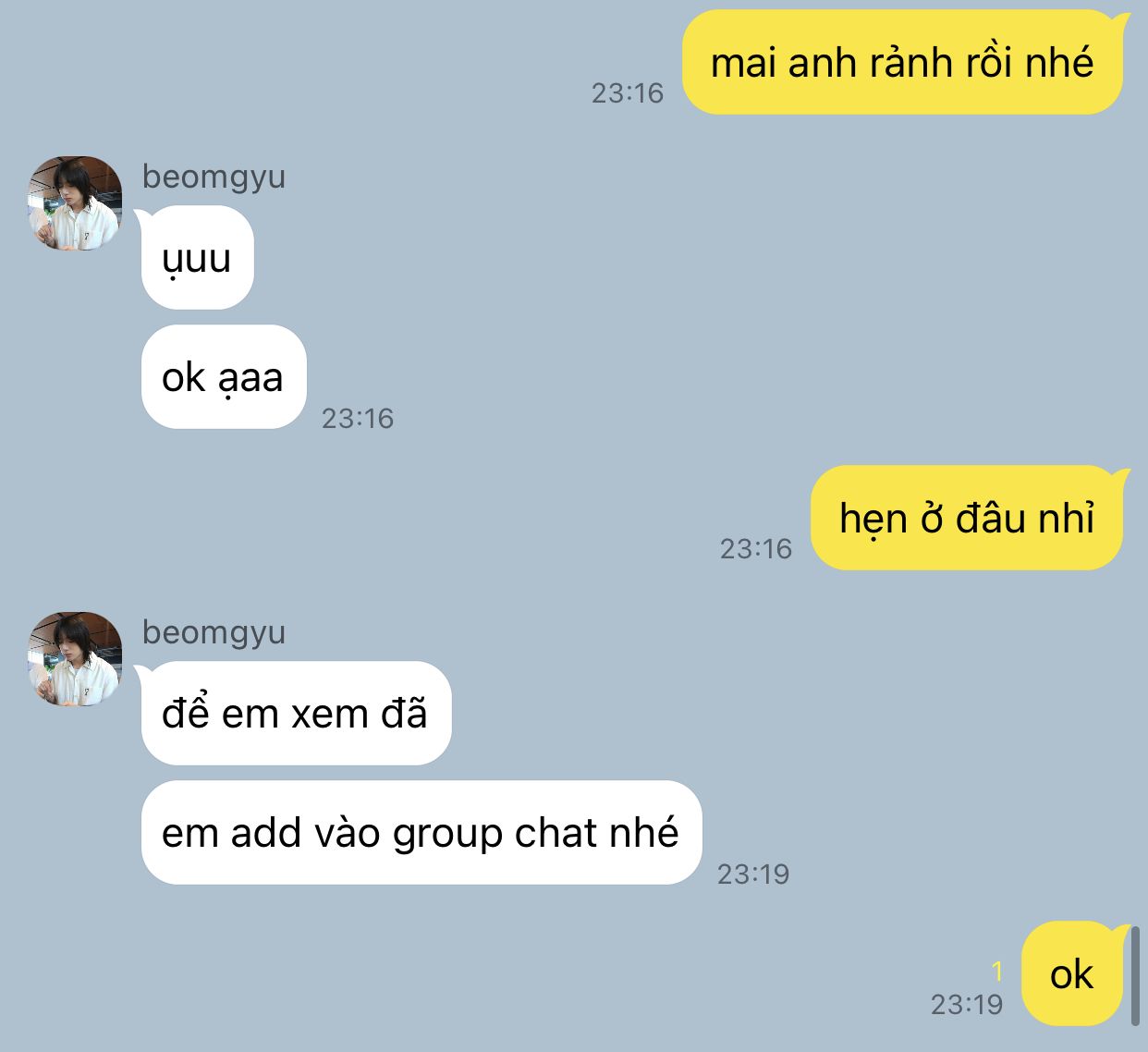
Task: Tap the 'để em xem đã' message bubble
Action: pyautogui.click(x=295, y=714)
